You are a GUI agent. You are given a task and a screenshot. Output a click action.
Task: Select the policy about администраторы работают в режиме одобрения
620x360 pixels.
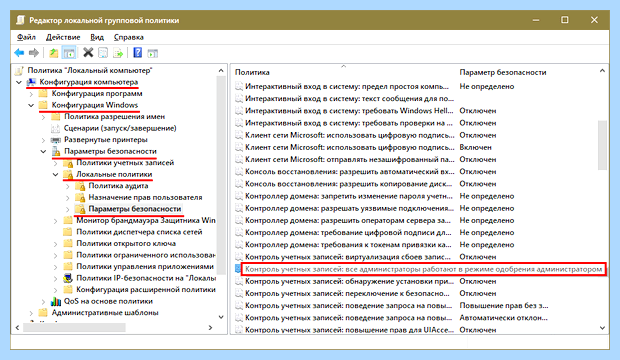(x=423, y=269)
